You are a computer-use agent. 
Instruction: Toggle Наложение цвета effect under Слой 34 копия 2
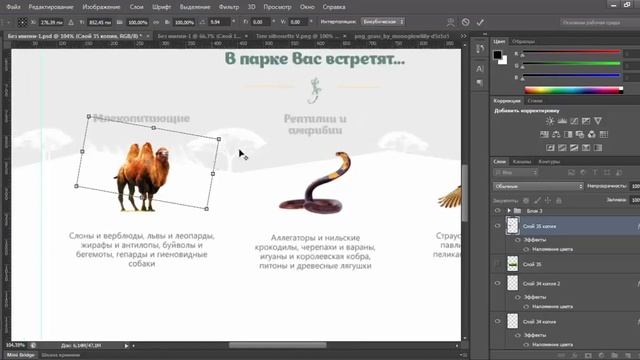pyautogui.click(x=526, y=307)
